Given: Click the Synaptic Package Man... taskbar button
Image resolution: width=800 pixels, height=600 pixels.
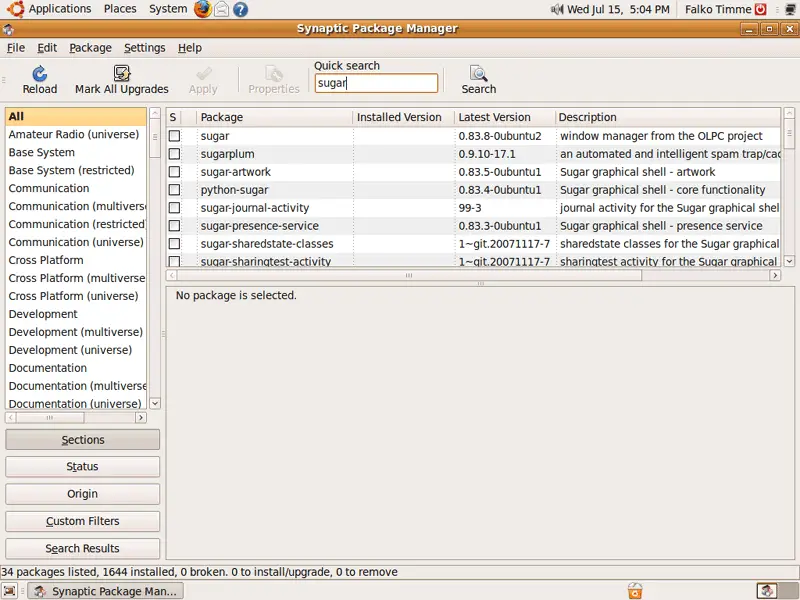Looking at the screenshot, I should click(x=105, y=591).
